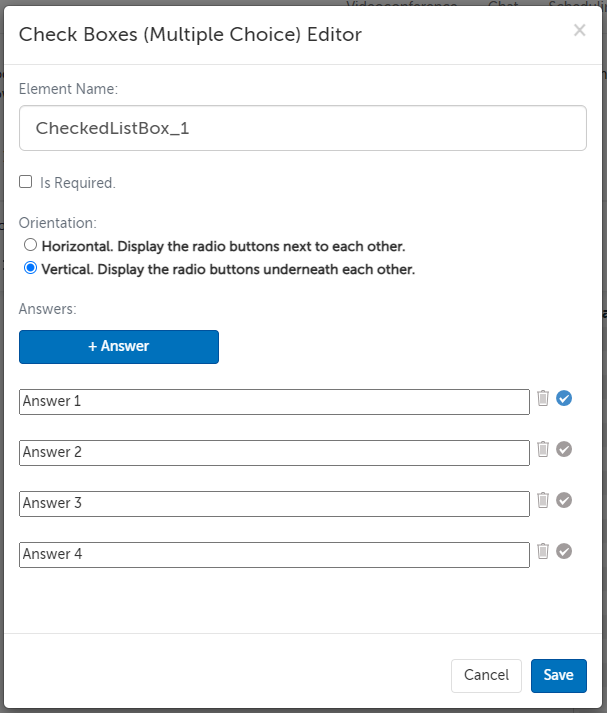The image size is (607, 713).
Task: Delete Answer 2 with trash icon
Action: tap(543, 449)
